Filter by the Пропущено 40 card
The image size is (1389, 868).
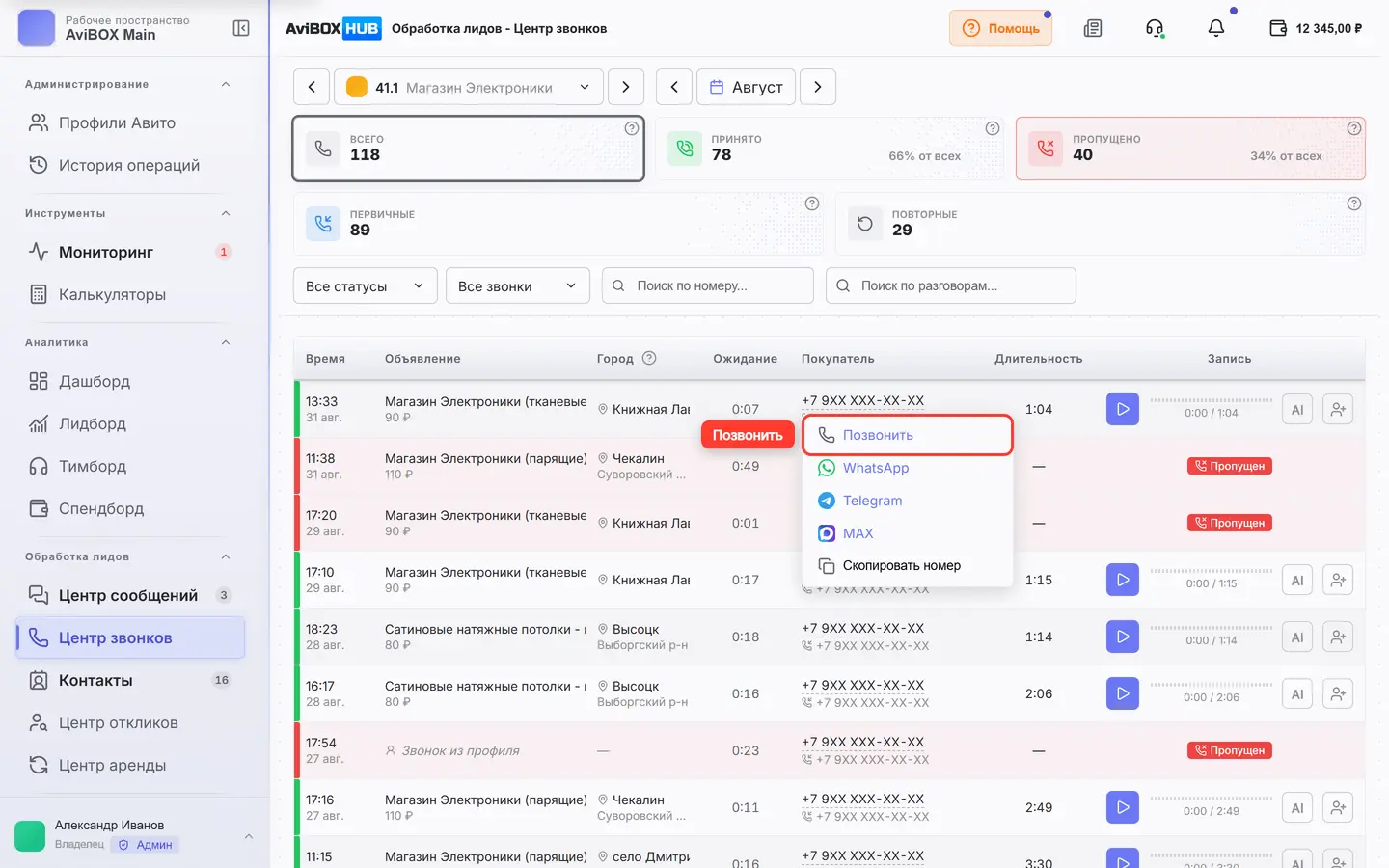1190,149
